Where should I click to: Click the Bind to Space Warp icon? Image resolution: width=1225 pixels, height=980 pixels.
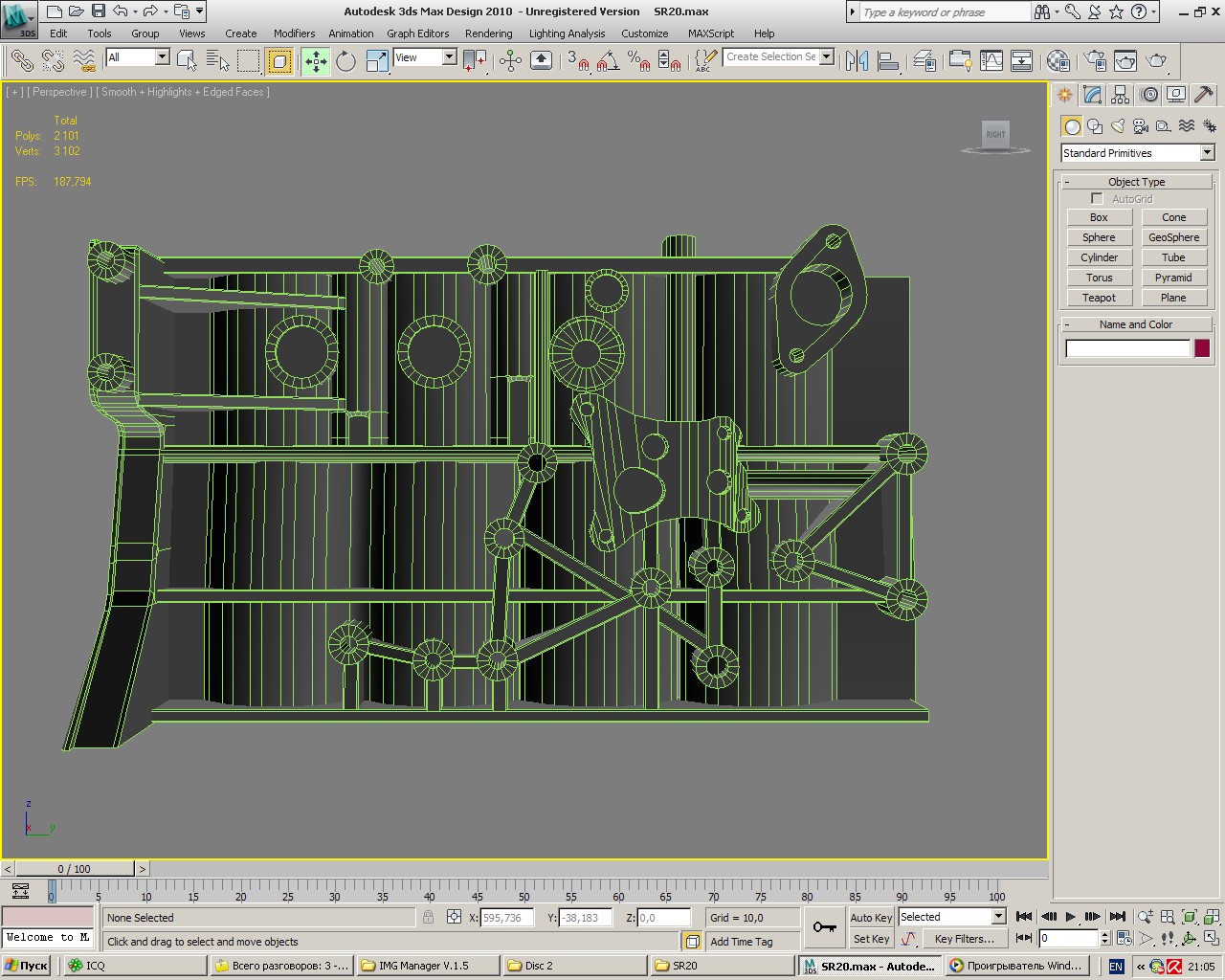[84, 61]
